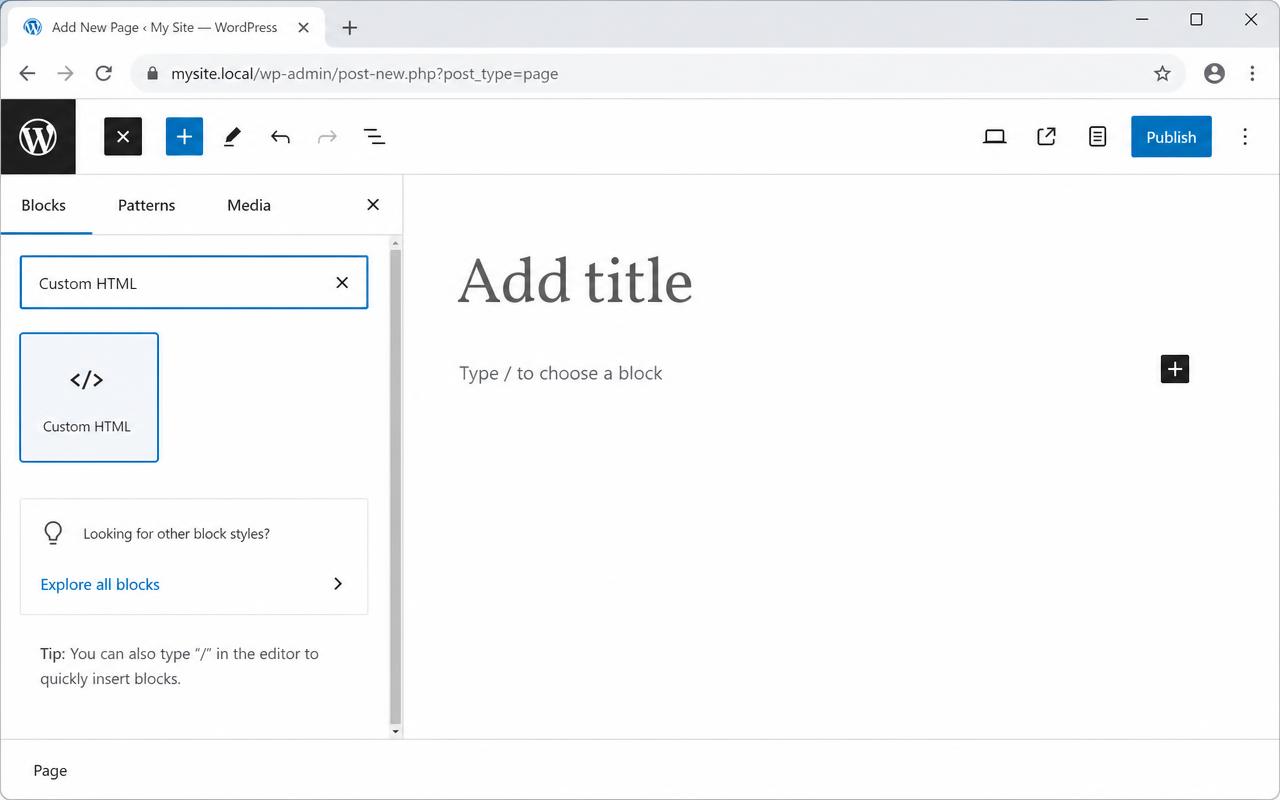Select the Add New Page browser tab
Screen dimensions: 1280x800
[166, 28]
